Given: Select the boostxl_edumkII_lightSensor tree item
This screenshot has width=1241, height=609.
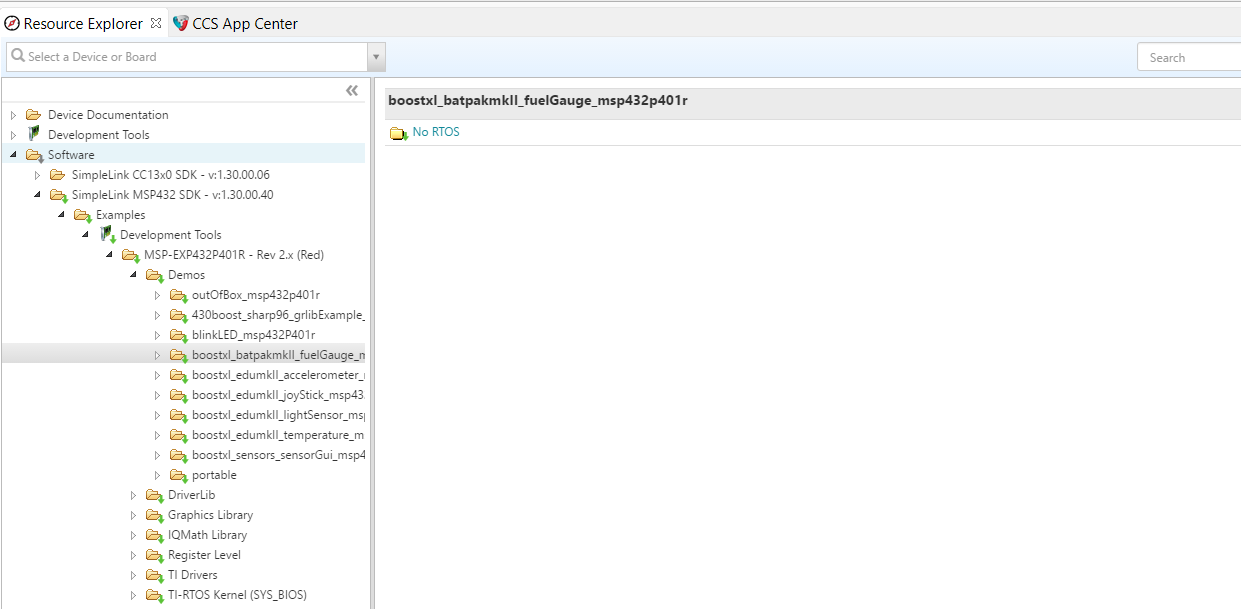Looking at the screenshot, I should point(278,415).
